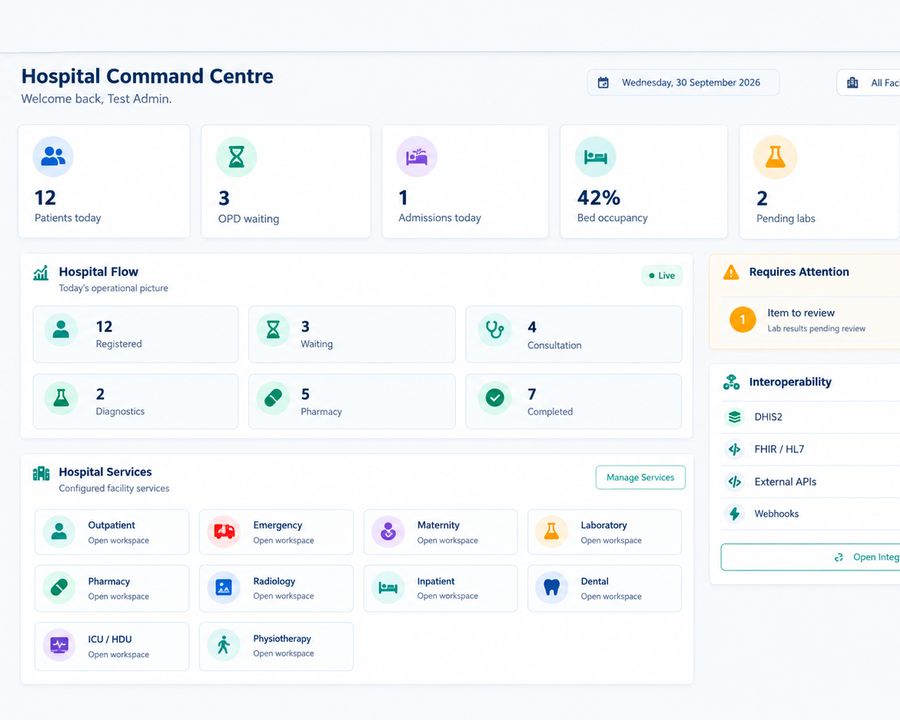Click the DHIS2 layers icon
The height and width of the screenshot is (720, 900).
(735, 417)
